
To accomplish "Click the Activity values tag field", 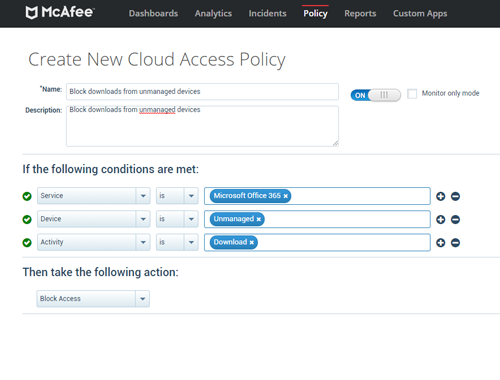I will tap(317, 242).
